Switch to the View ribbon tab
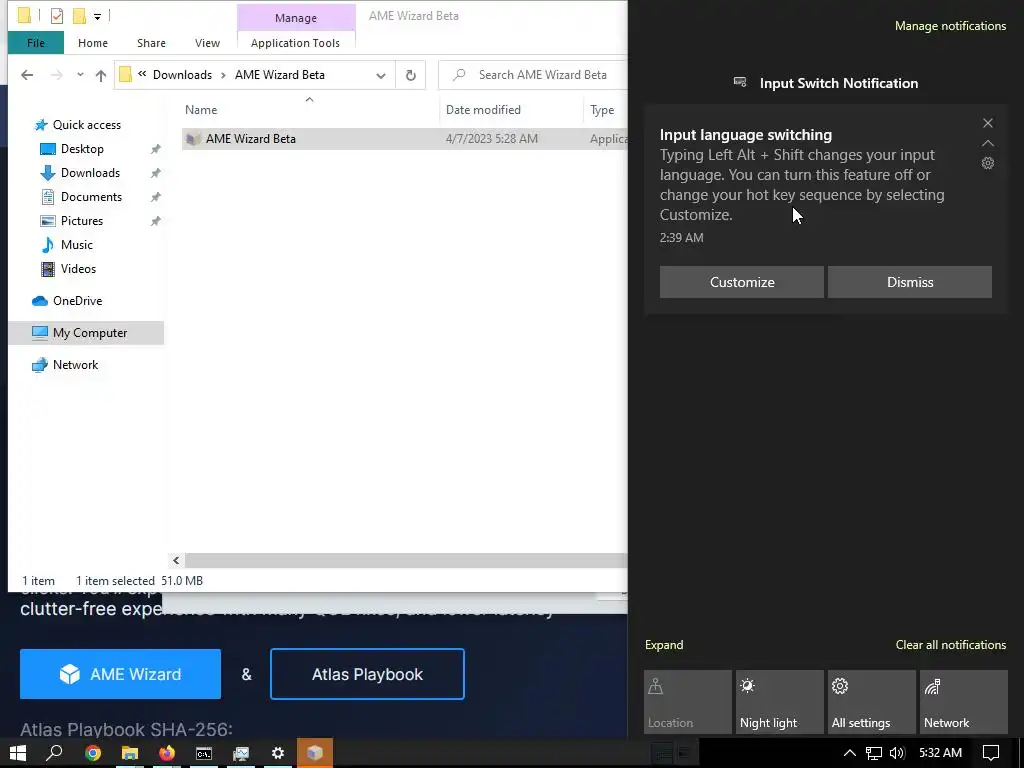The image size is (1024, 768). (x=207, y=43)
